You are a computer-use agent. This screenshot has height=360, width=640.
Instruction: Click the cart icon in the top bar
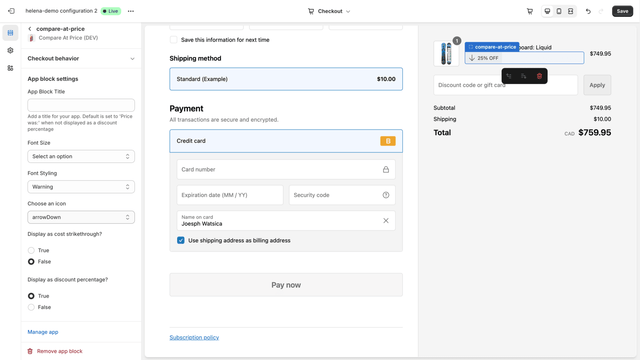(530, 11)
